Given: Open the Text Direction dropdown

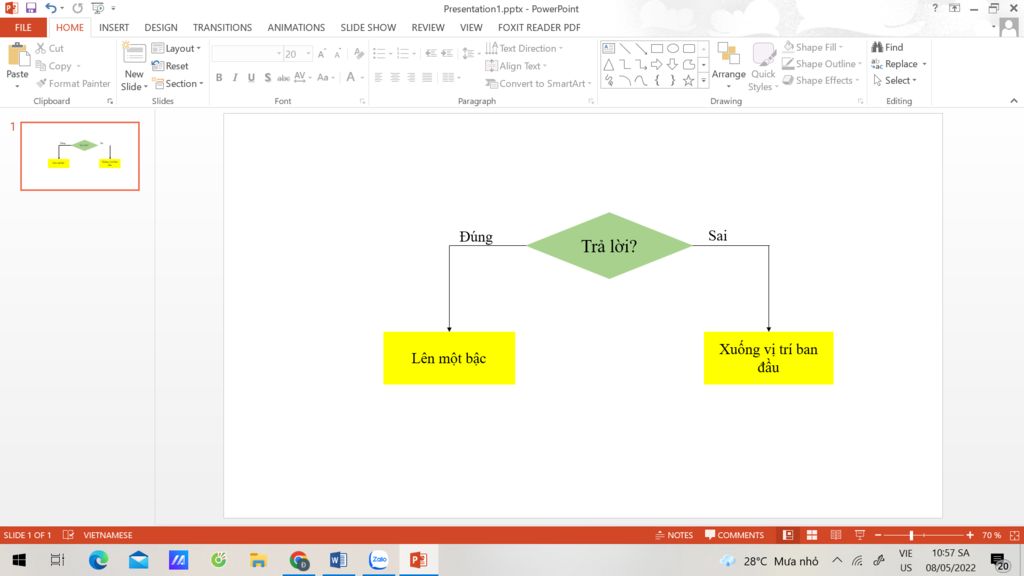Looking at the screenshot, I should coord(524,48).
